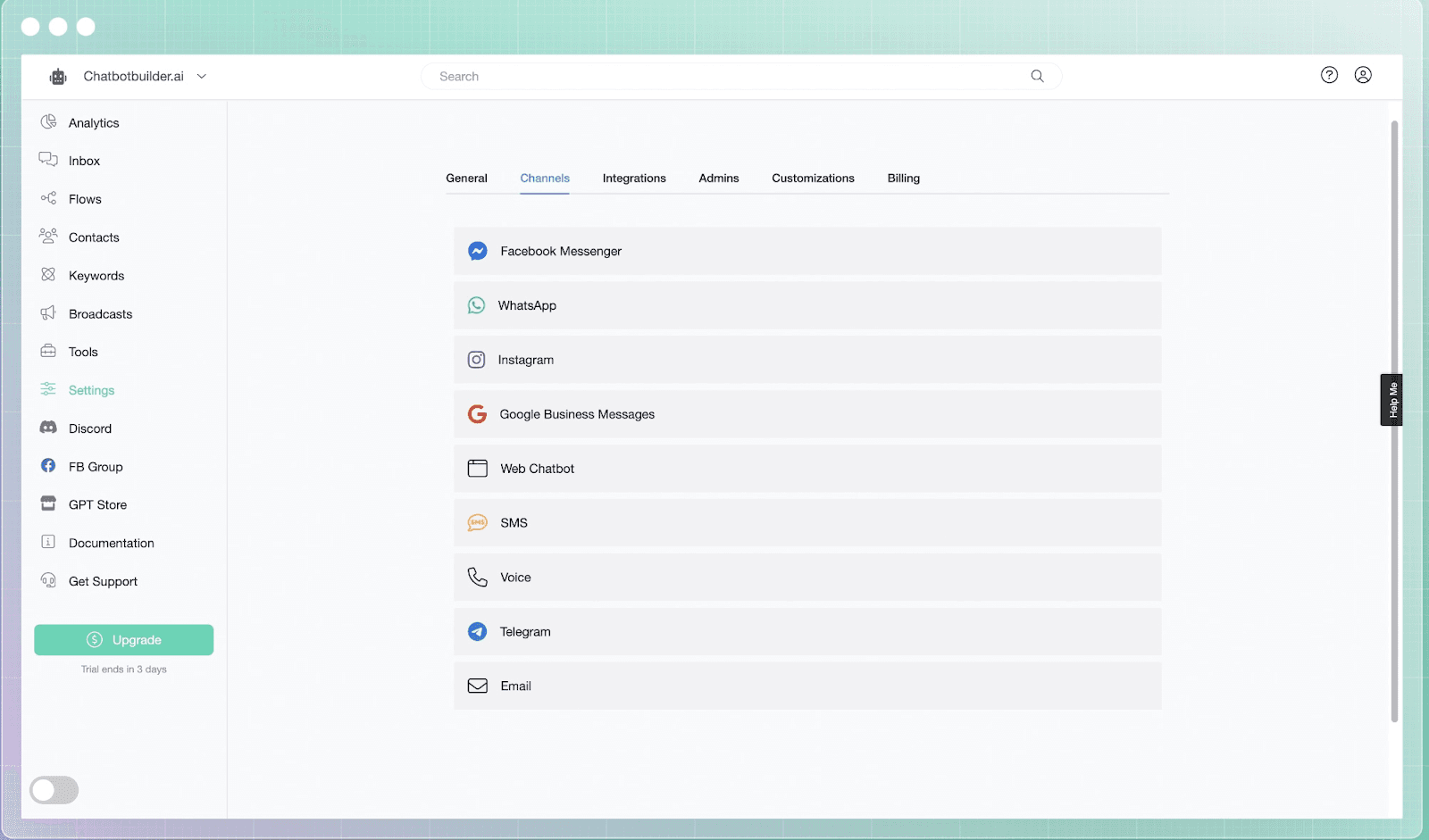Viewport: 1429px width, 840px height.
Task: Select the Keywords icon in sidebar
Action: 48,275
